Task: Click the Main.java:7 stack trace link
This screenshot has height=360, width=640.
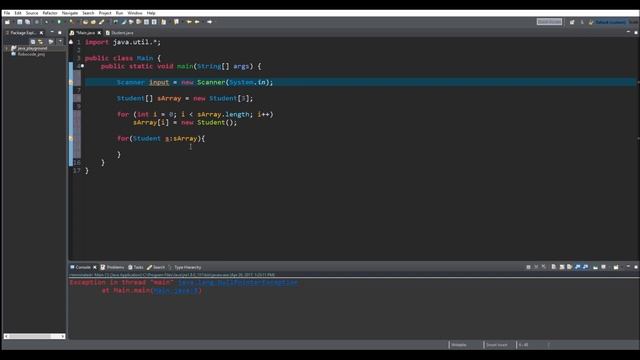Action: (x=175, y=291)
